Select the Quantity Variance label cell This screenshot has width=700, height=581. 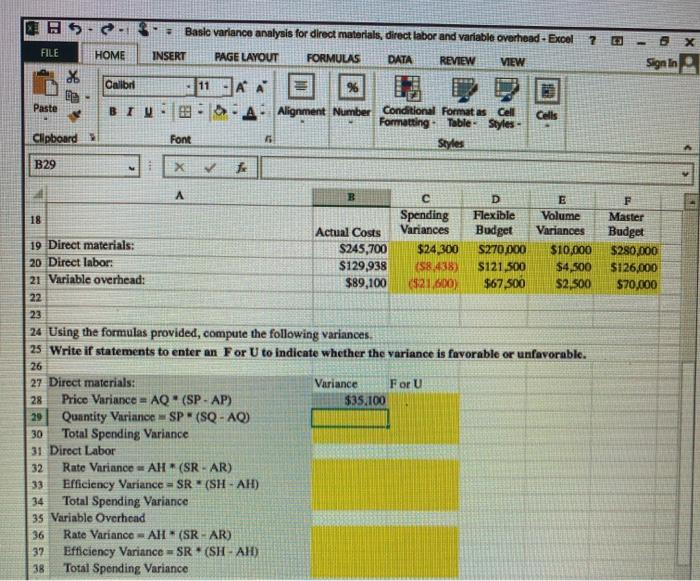click(180, 417)
